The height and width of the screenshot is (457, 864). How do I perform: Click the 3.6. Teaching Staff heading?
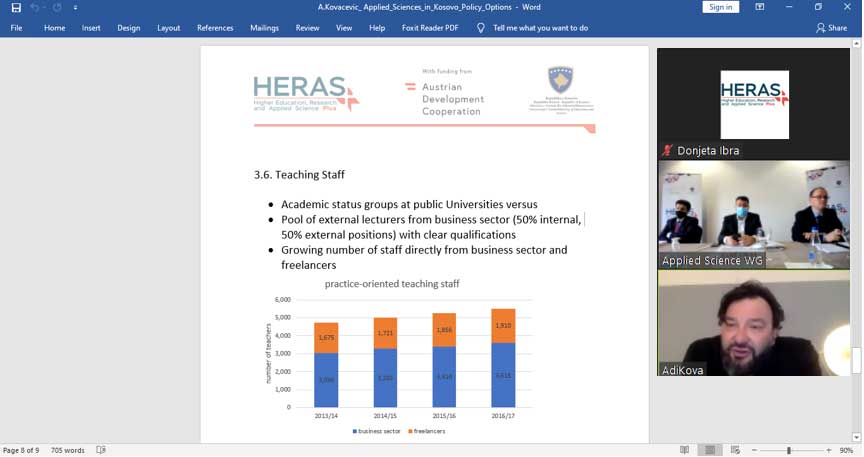tap(299, 175)
